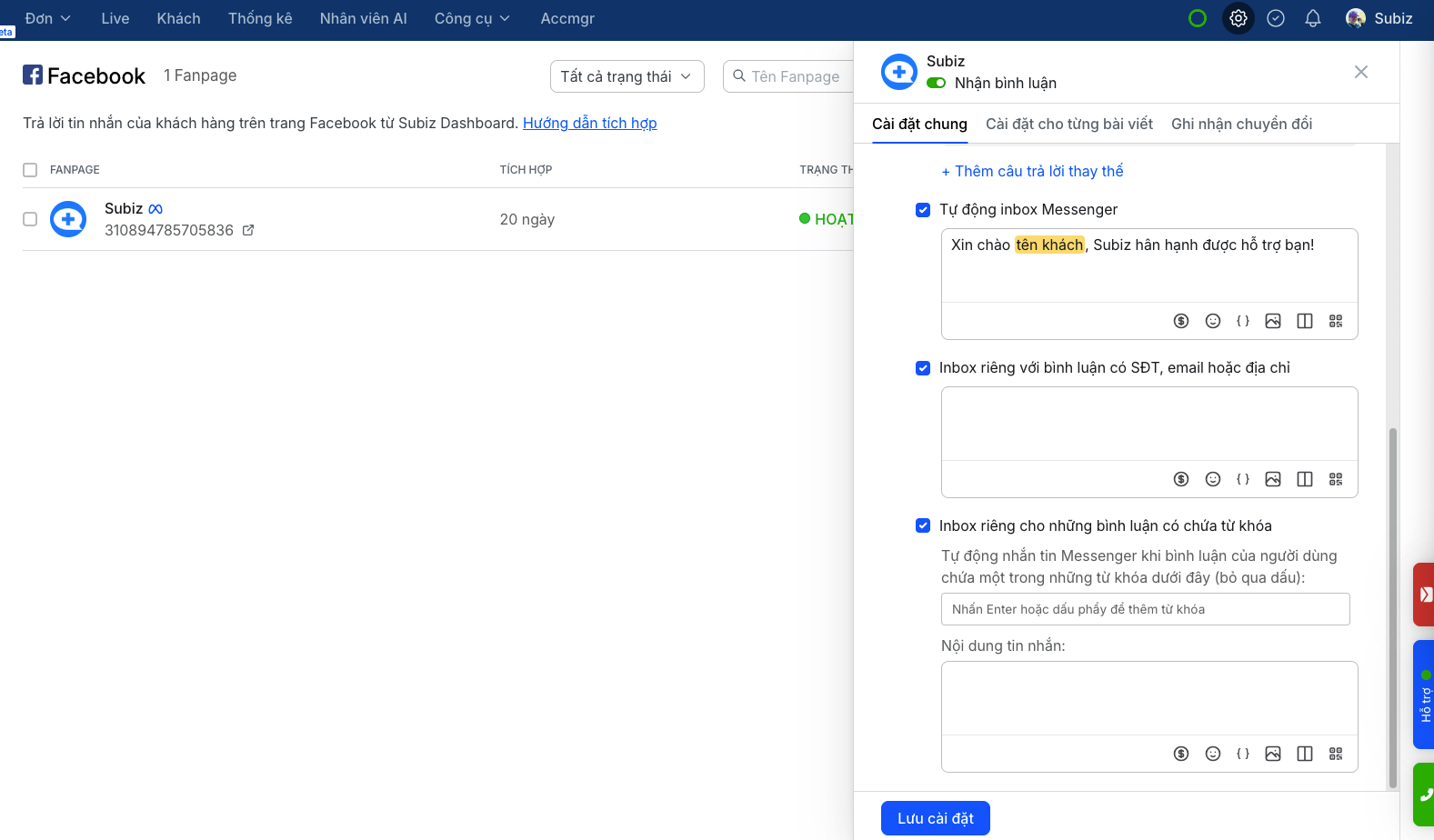Click keyword input field for từ khóa
The width and height of the screenshot is (1434, 840).
coord(1145,609)
